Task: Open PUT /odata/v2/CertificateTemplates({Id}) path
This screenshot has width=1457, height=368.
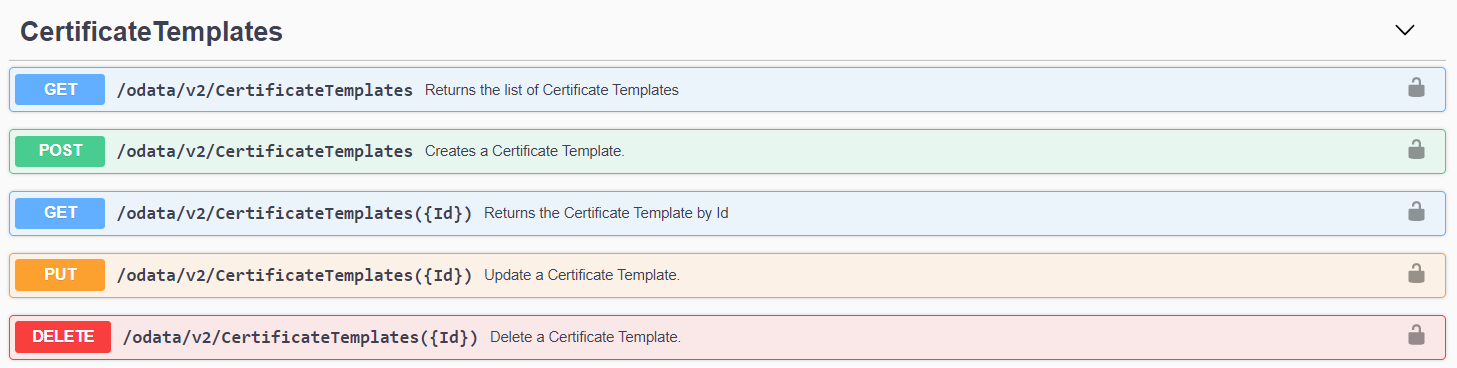Action: 294,276
